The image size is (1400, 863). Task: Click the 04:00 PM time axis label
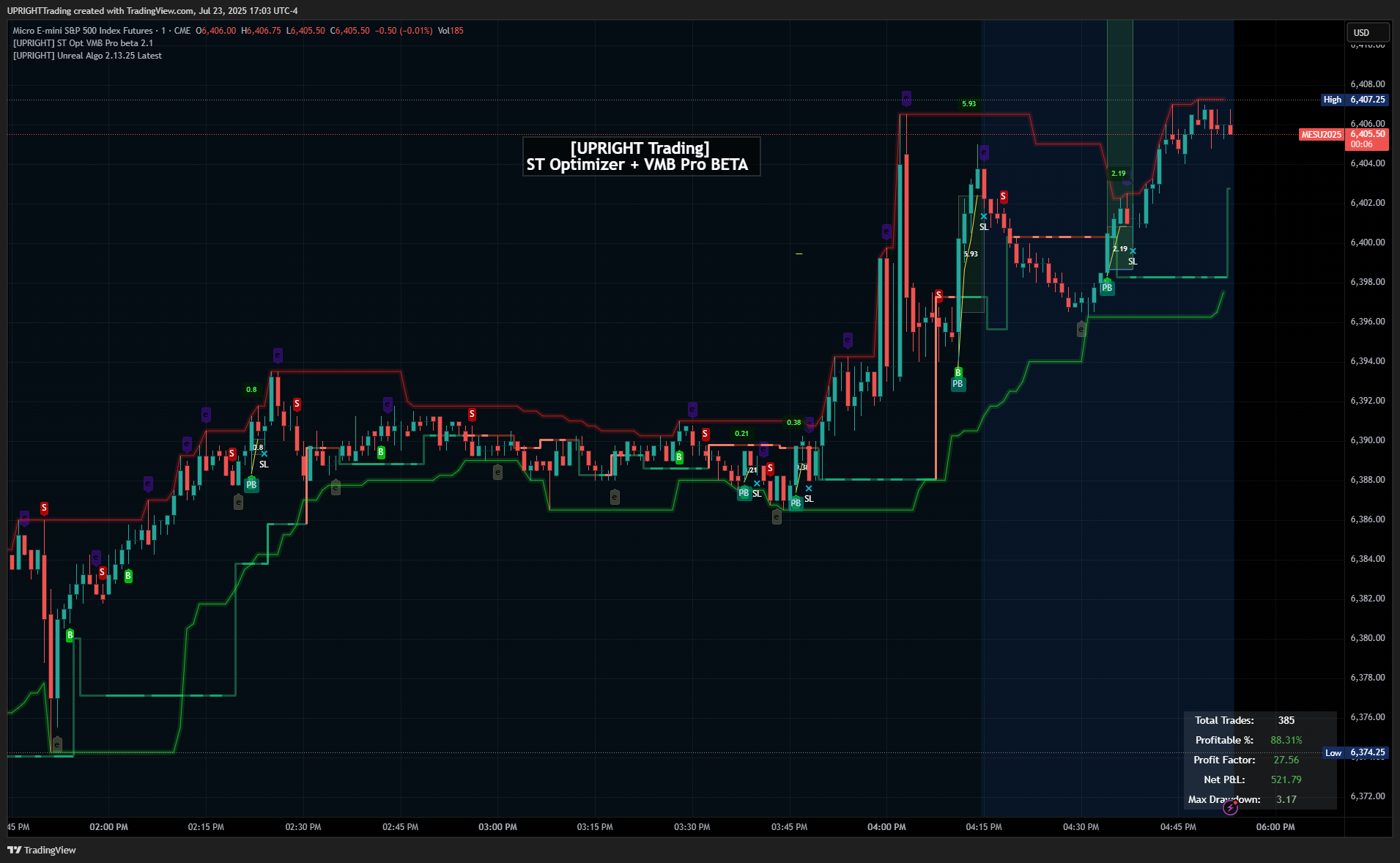(886, 827)
